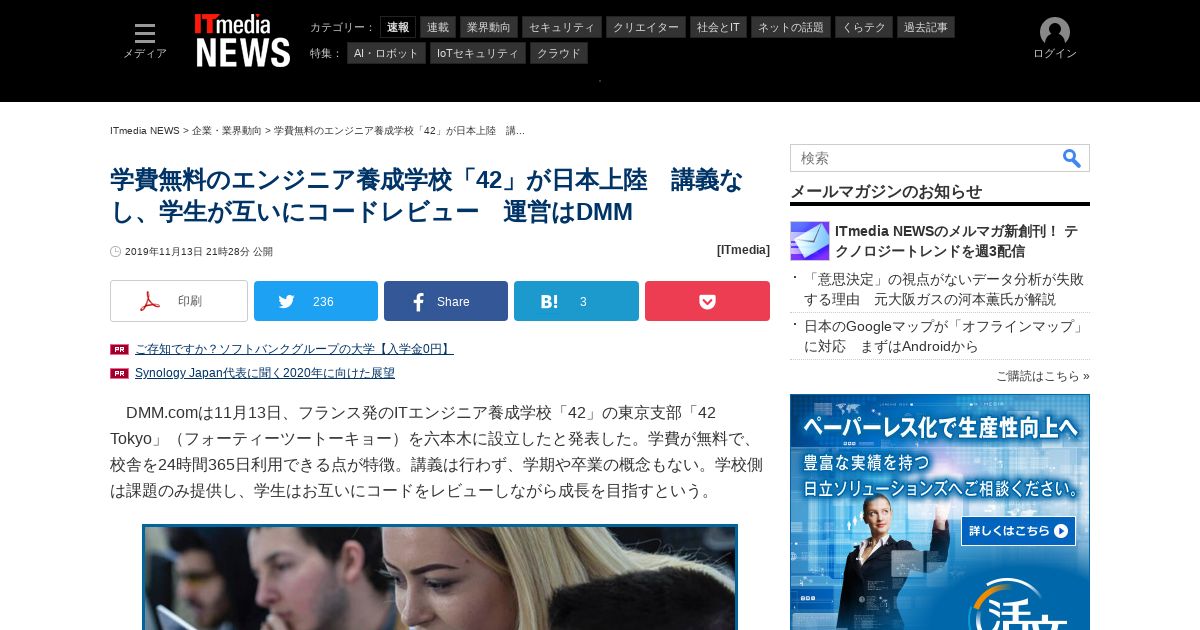Click the [ITmedia] author label
1200x630 pixels.
743,250
